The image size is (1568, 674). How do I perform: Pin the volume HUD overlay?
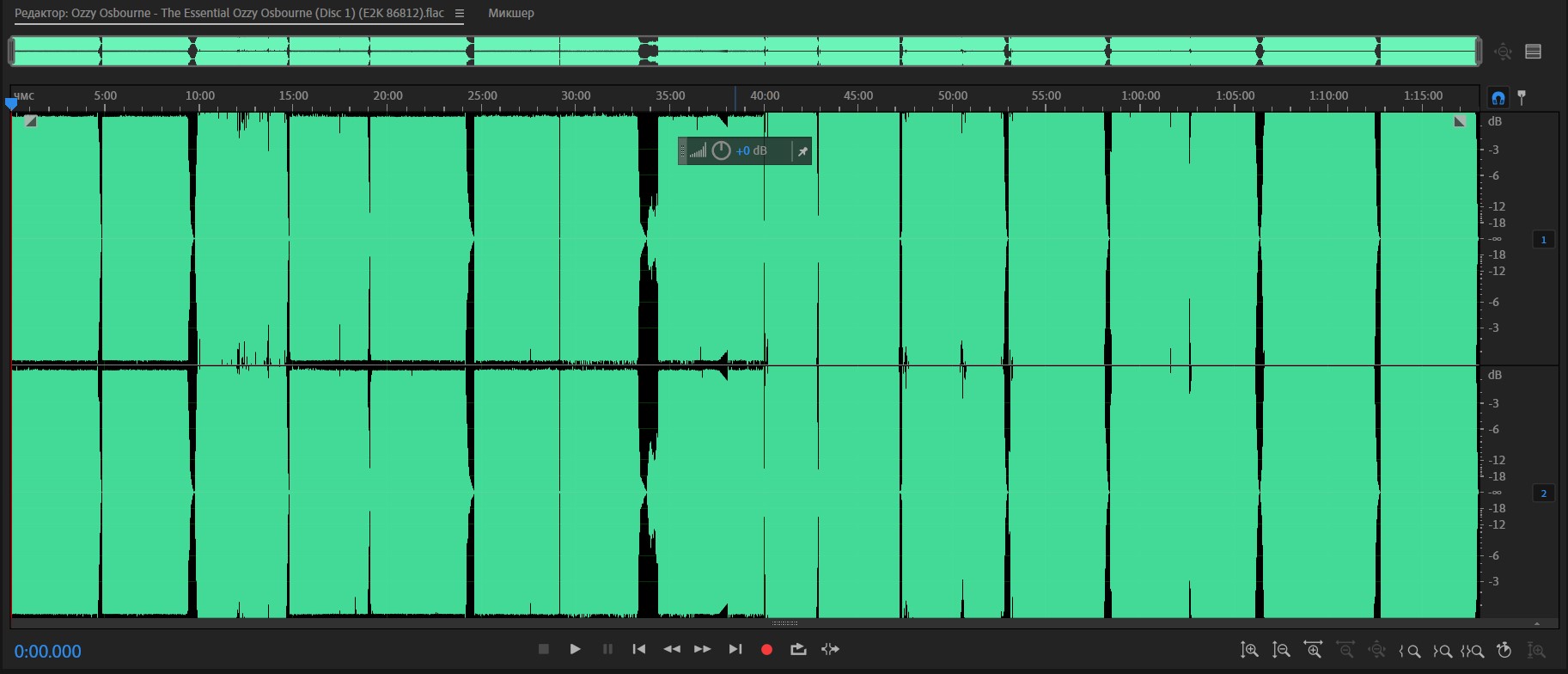click(x=802, y=151)
